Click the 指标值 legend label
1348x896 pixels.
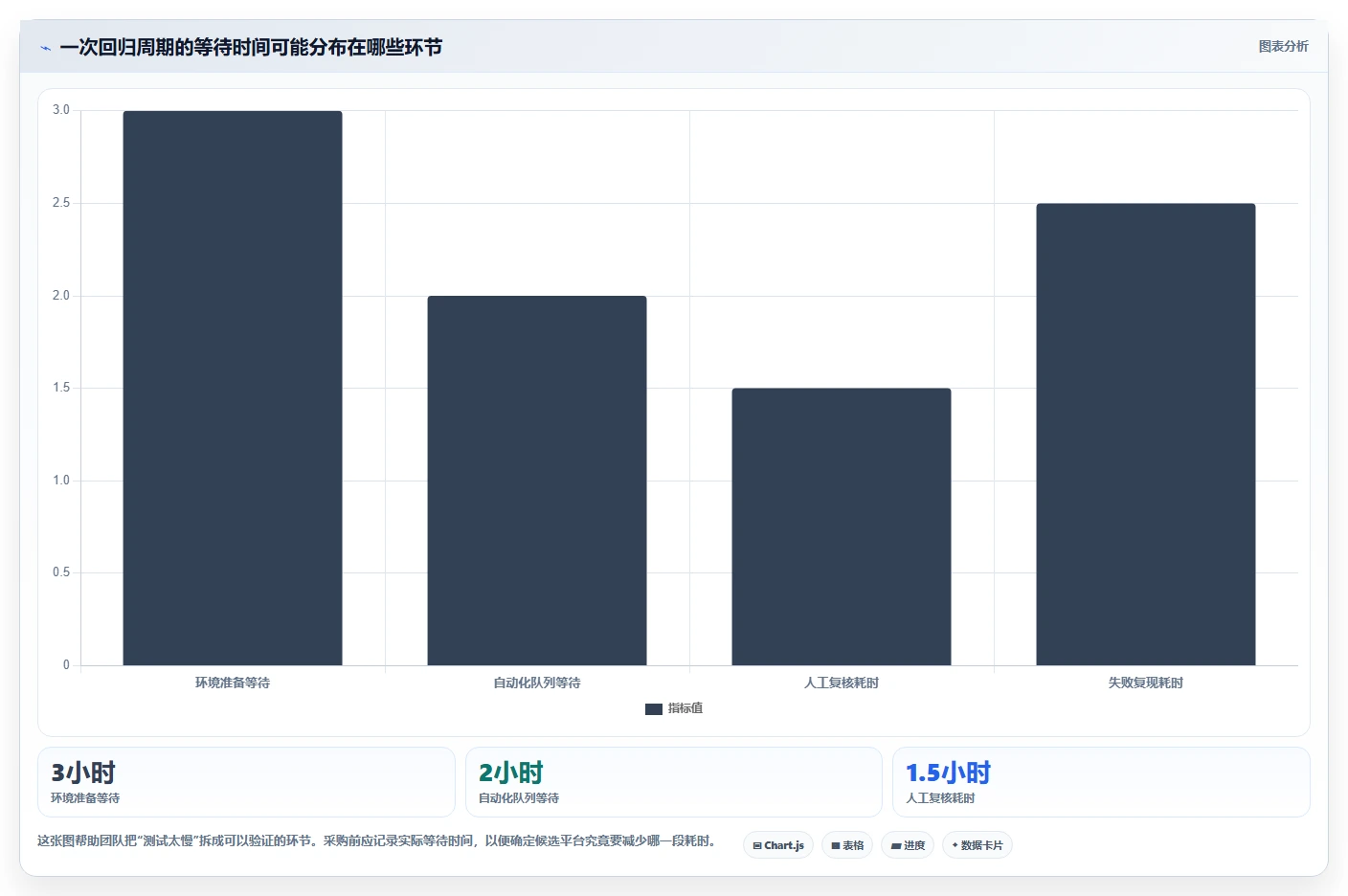tap(685, 708)
